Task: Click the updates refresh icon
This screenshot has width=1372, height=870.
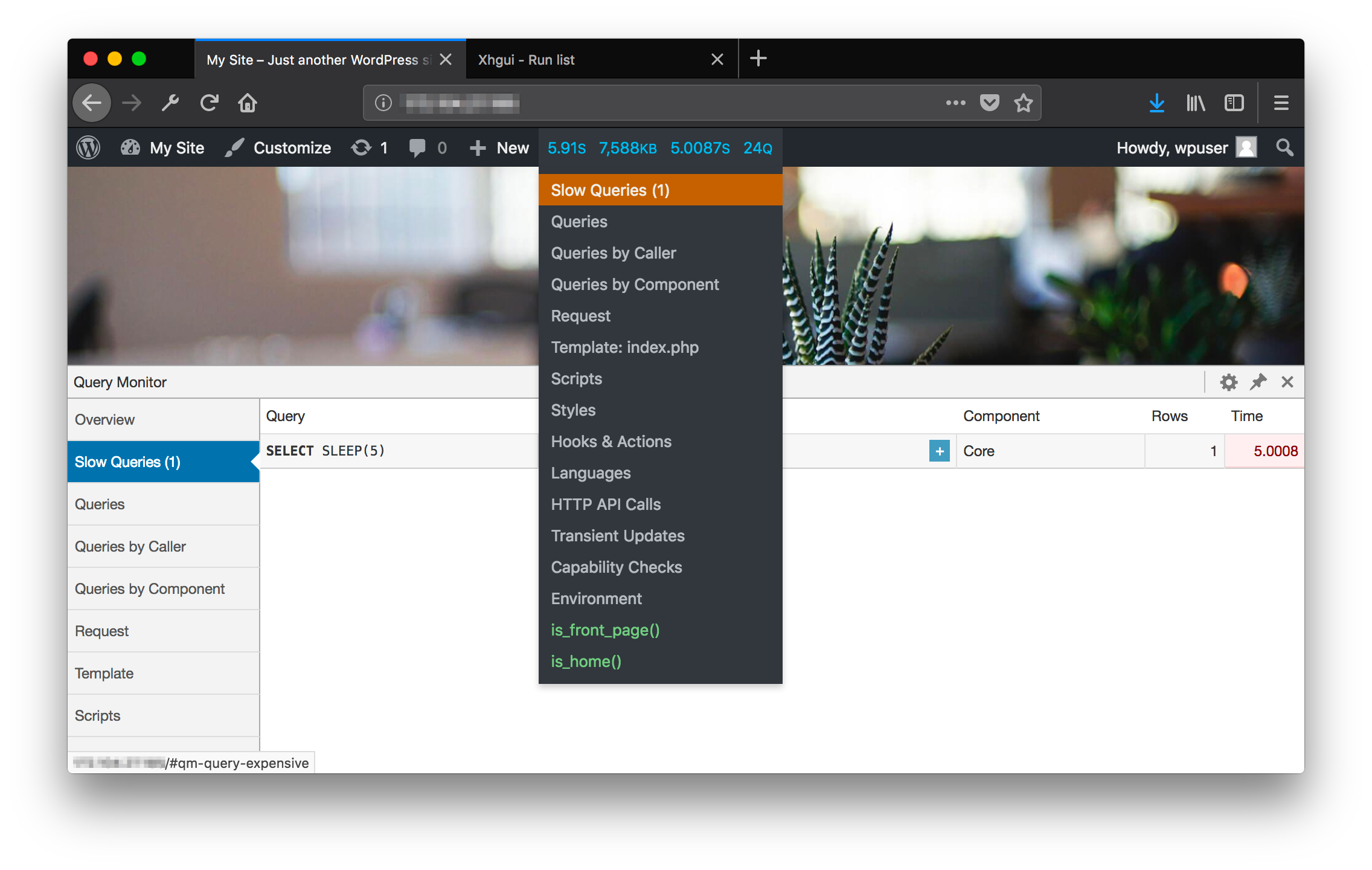Action: [361, 148]
